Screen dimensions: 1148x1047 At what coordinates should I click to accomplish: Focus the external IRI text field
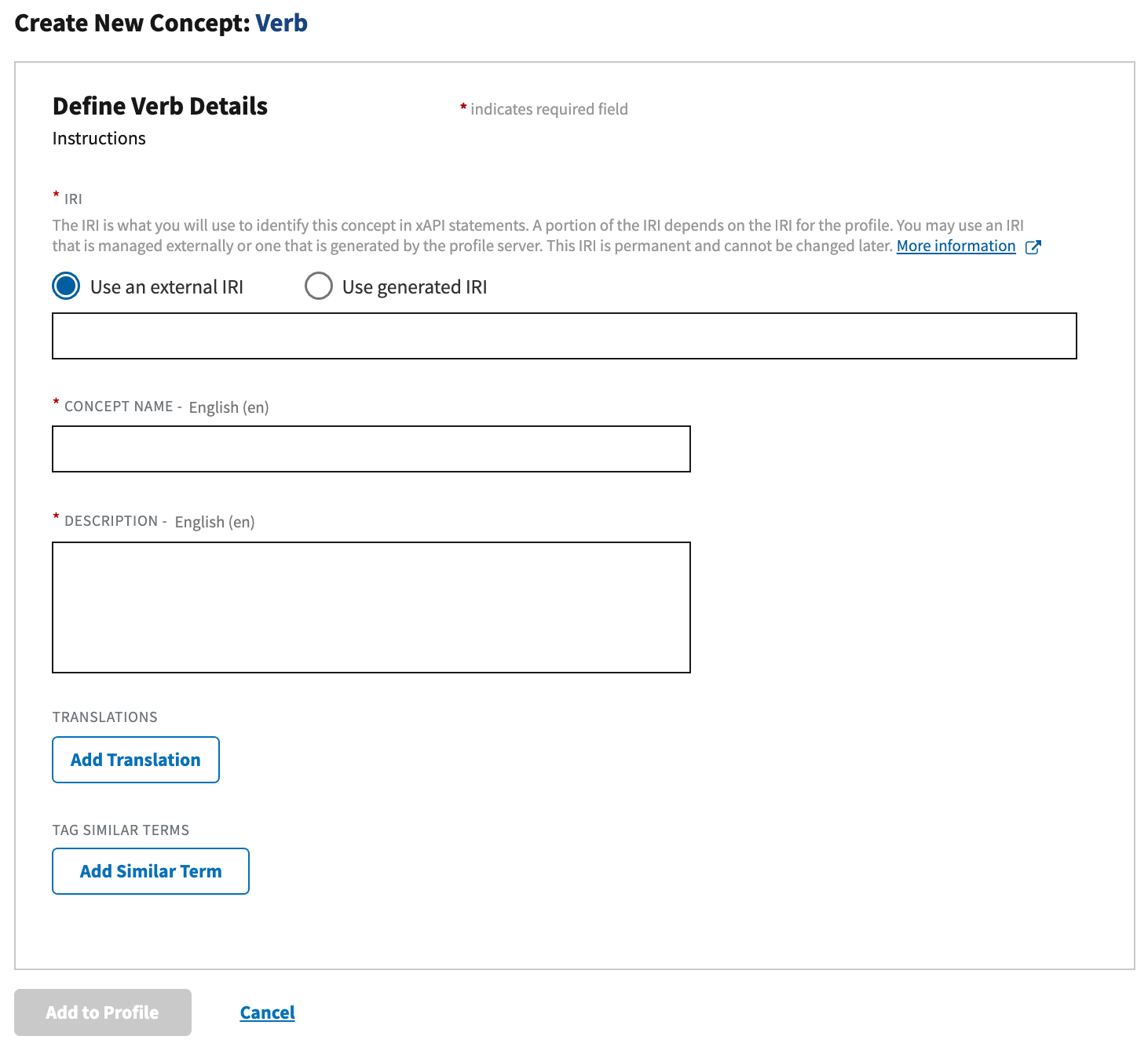click(564, 336)
